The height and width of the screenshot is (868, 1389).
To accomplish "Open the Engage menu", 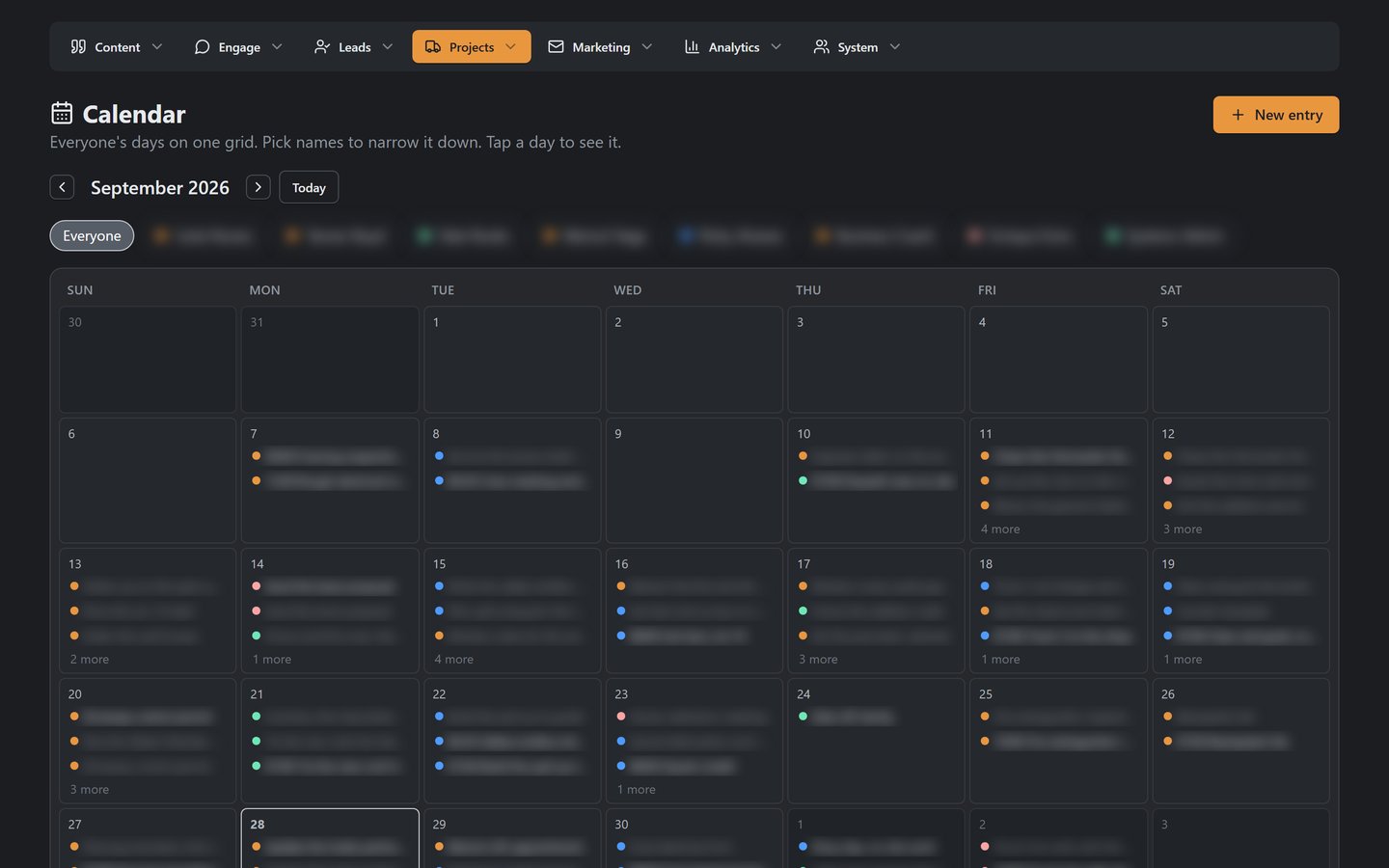I will 238,46.
